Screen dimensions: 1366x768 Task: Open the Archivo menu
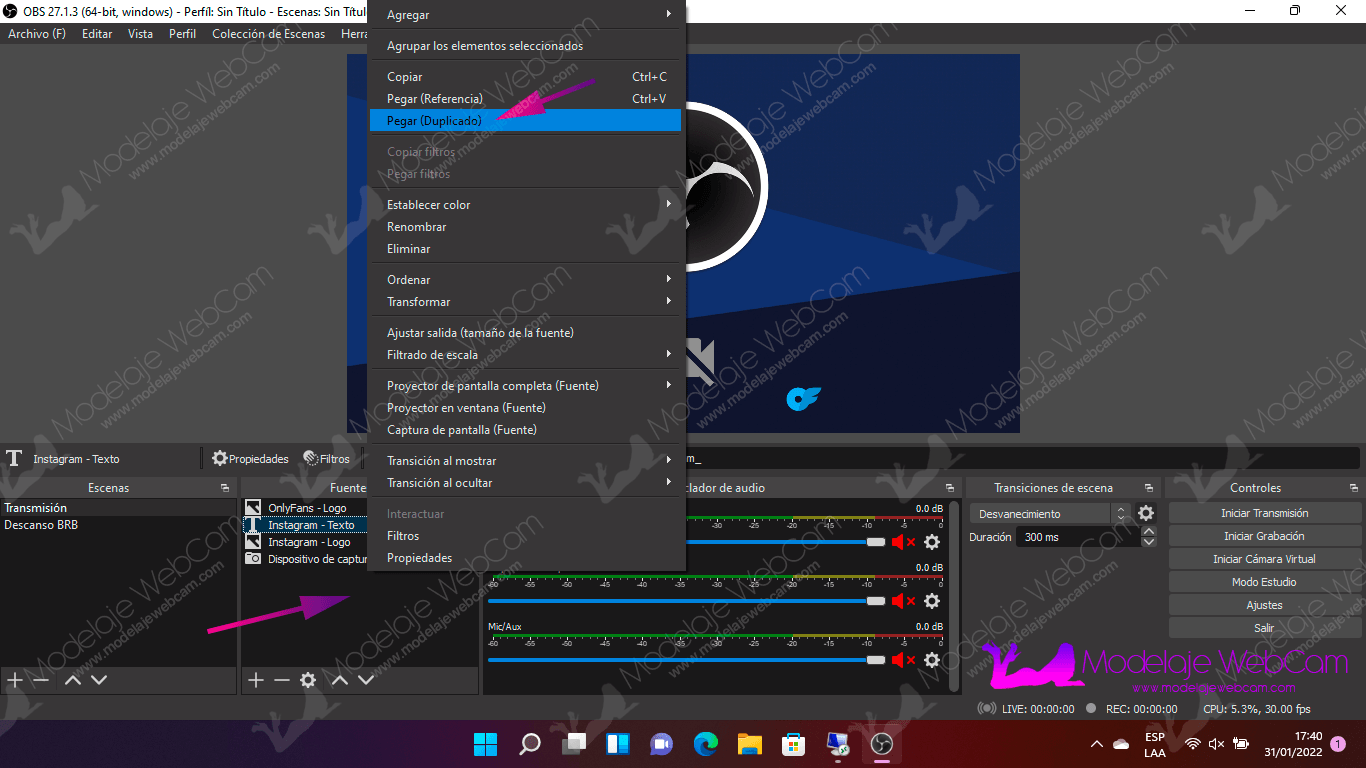pos(37,34)
